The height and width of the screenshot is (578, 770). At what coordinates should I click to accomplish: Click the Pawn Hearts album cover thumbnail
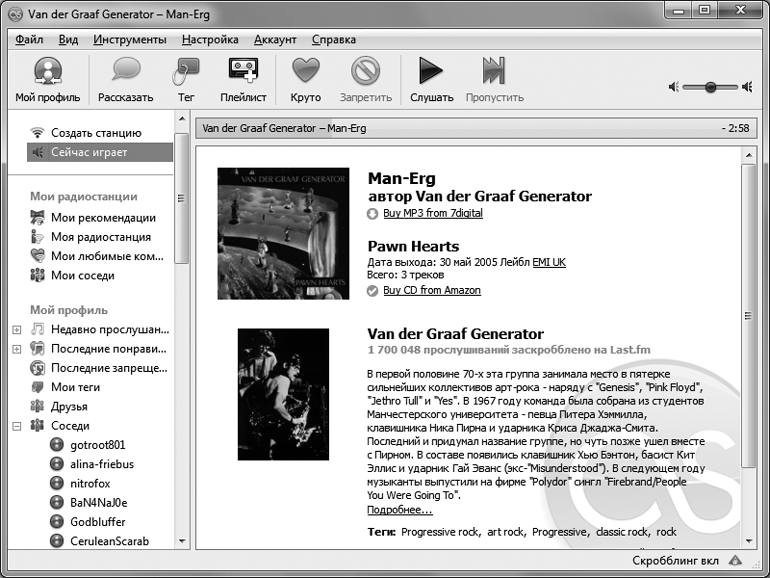point(283,233)
